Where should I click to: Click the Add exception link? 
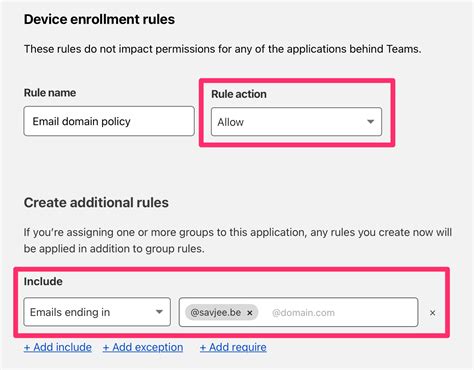coord(143,347)
